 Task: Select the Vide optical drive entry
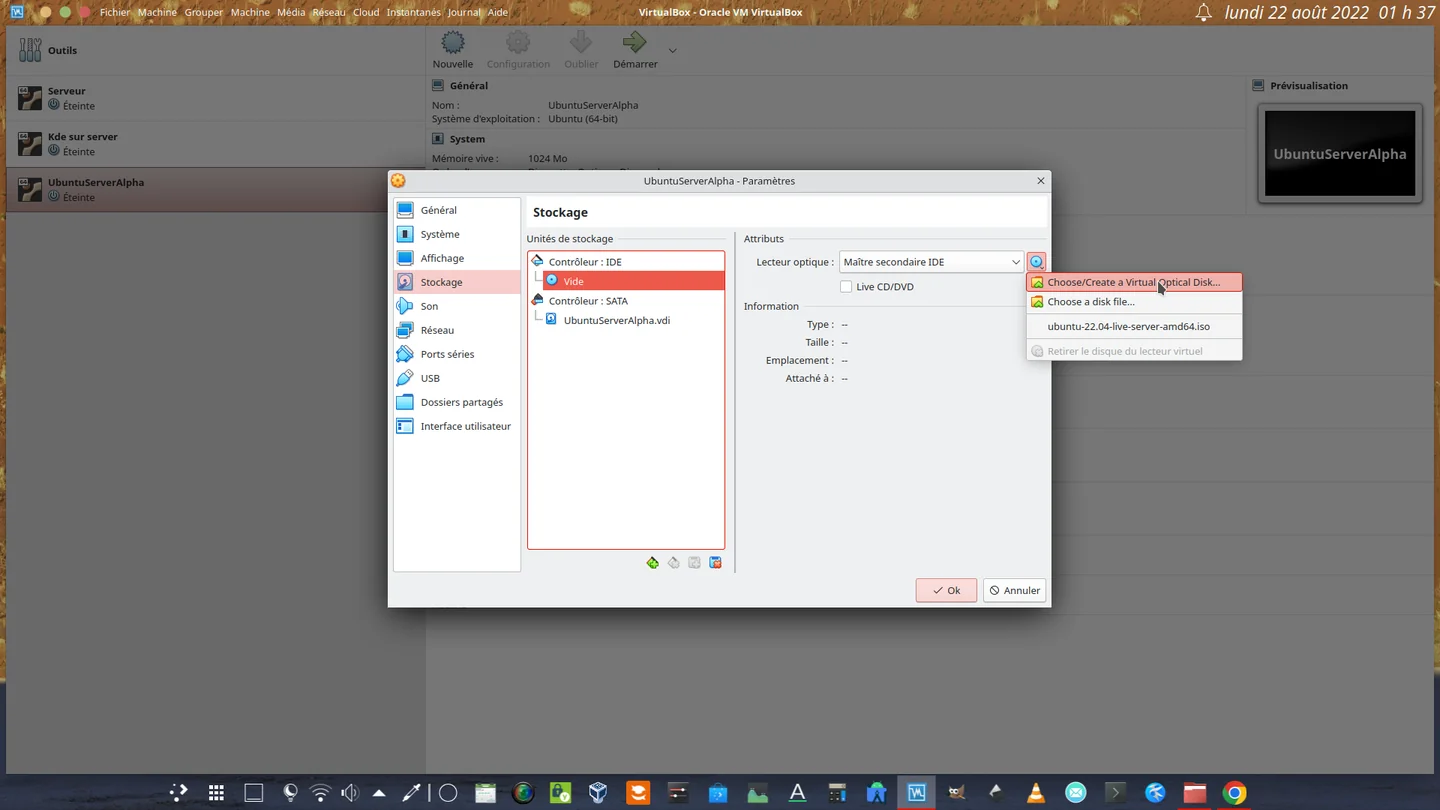(x=633, y=281)
